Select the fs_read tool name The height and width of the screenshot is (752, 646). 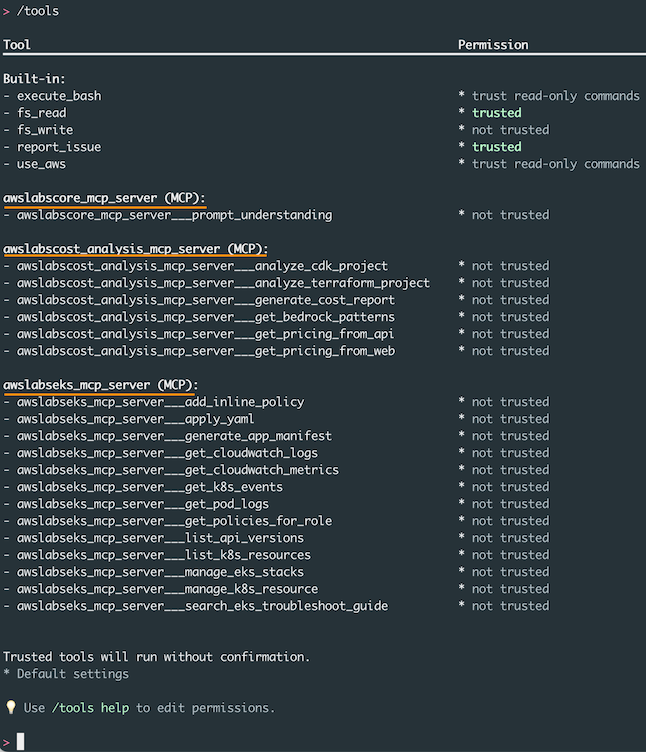tap(42, 113)
